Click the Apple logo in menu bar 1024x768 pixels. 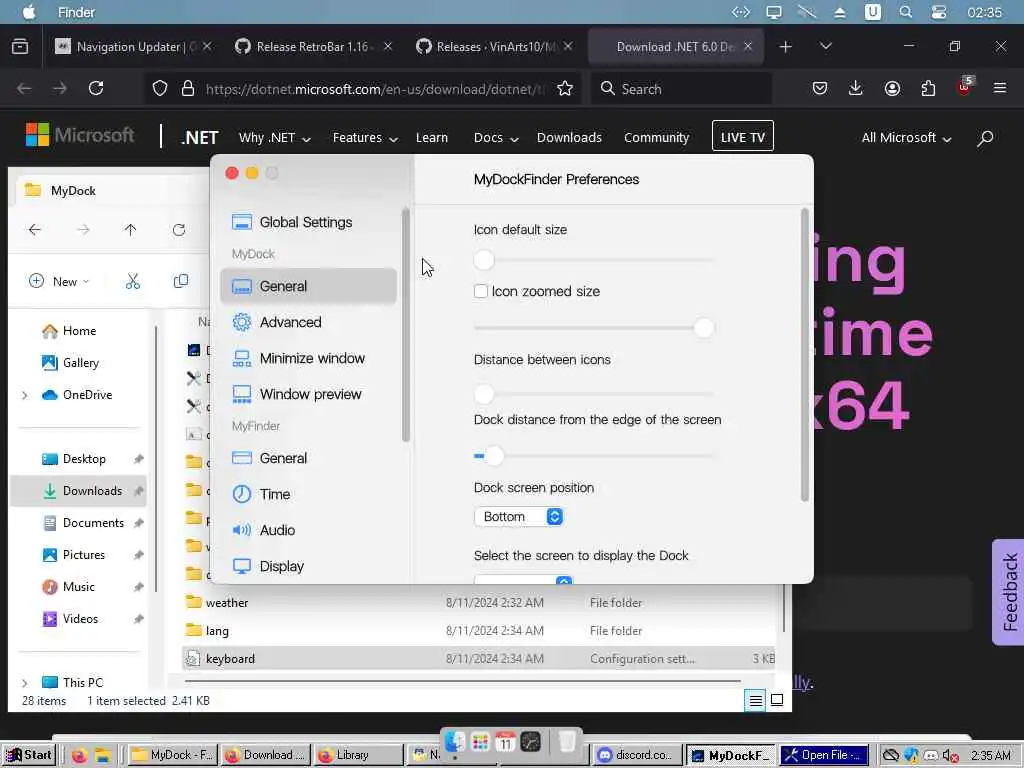29,12
